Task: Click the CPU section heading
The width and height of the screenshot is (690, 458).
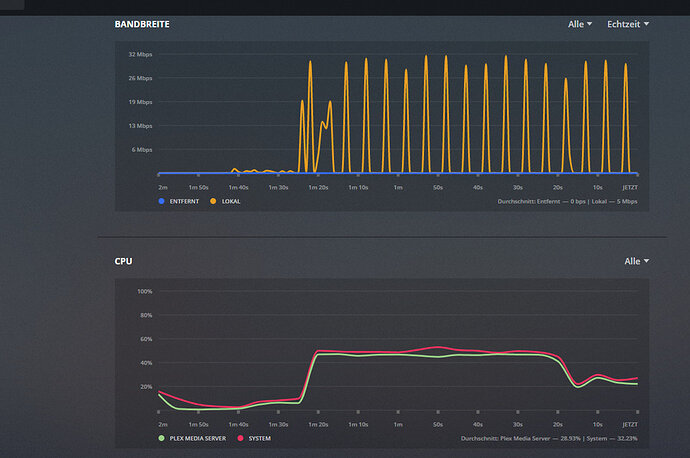Action: (x=123, y=261)
